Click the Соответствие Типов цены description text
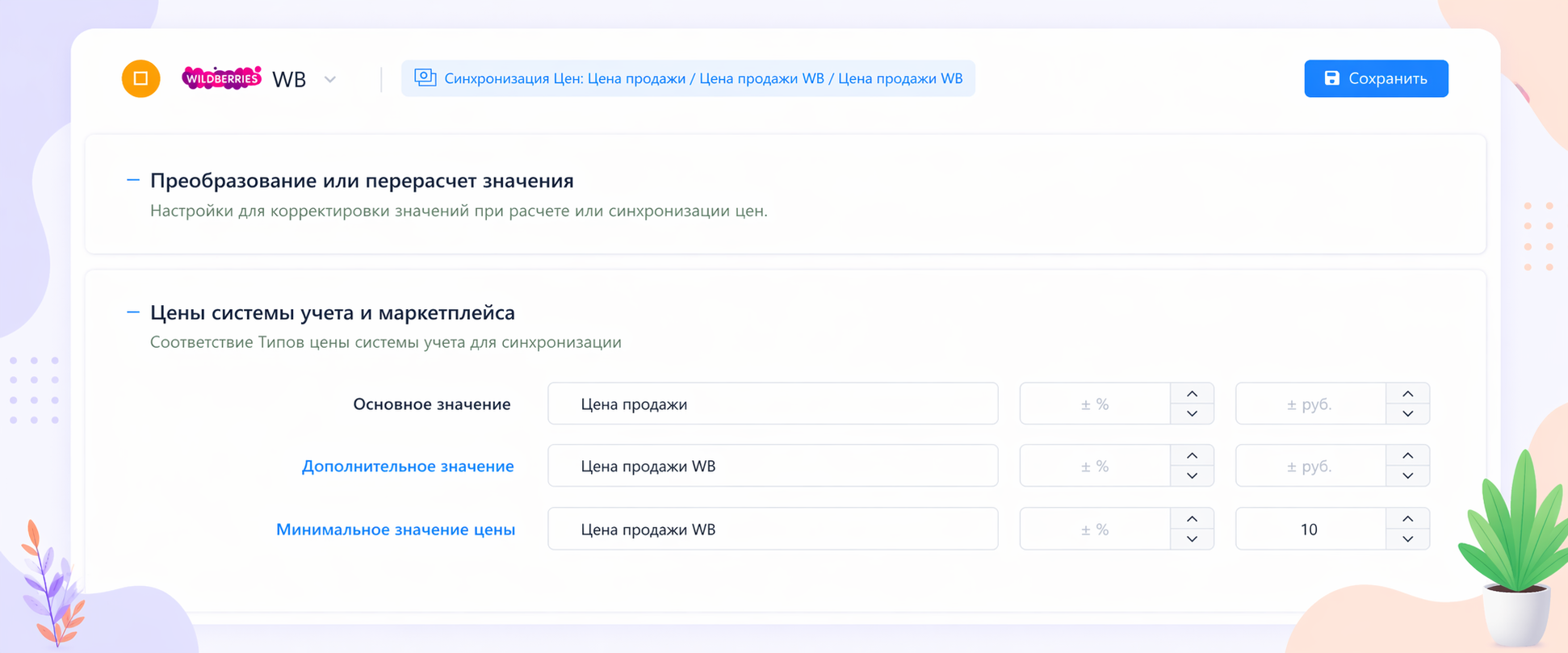 386,342
